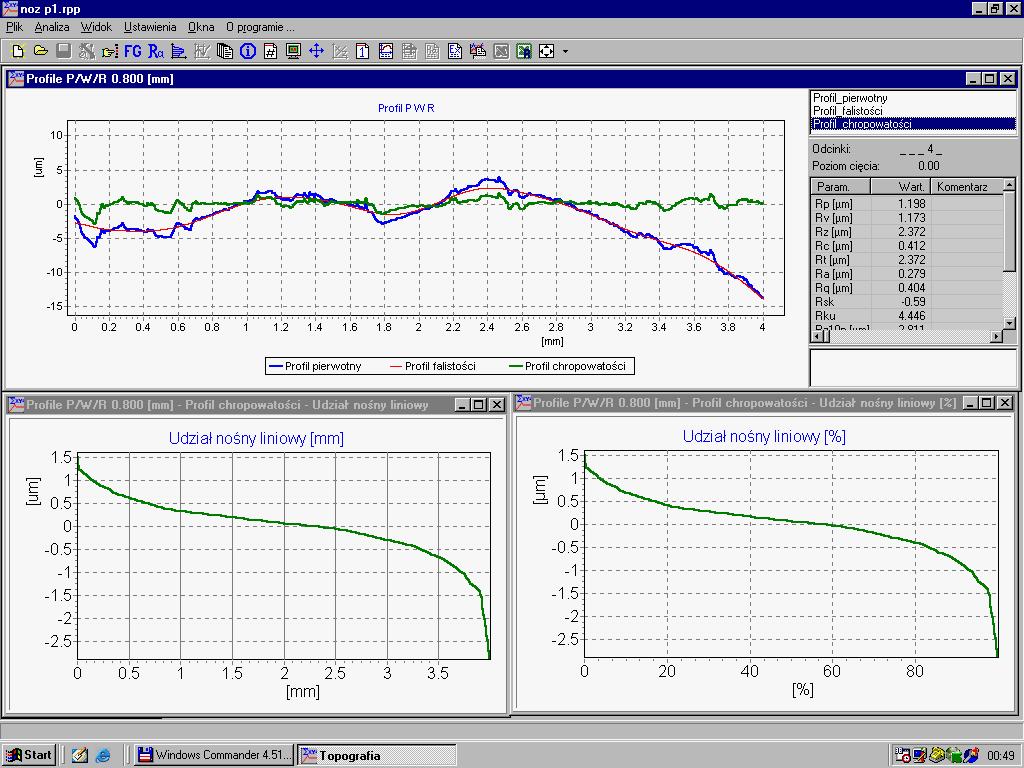Click the monitor screen icon in the toolbar
This screenshot has width=1024, height=768.
(x=293, y=51)
